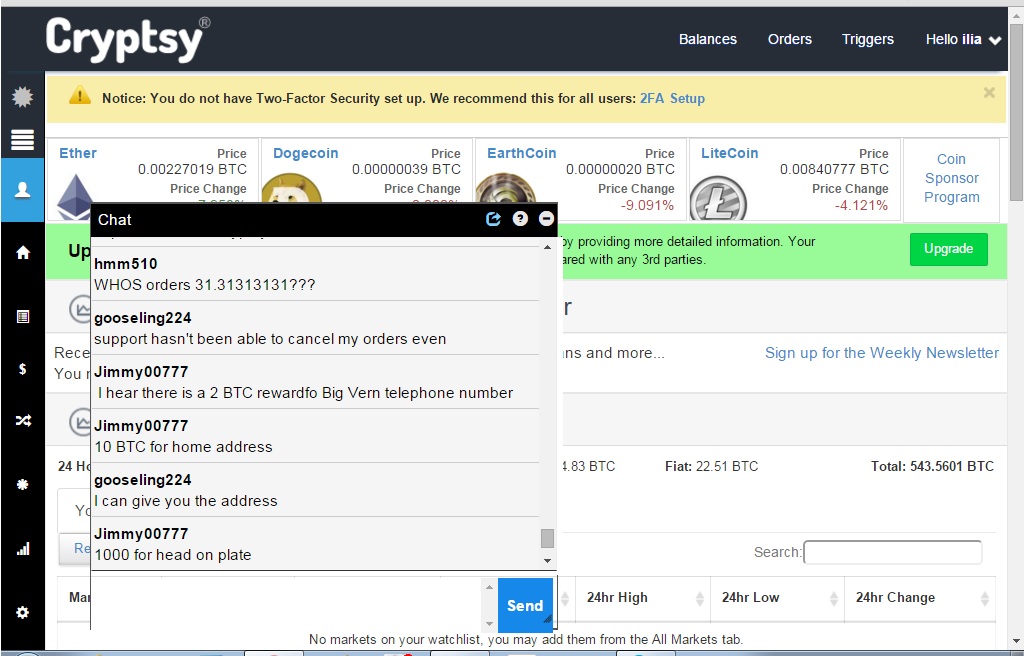Sort by 24hr High column

point(643,597)
